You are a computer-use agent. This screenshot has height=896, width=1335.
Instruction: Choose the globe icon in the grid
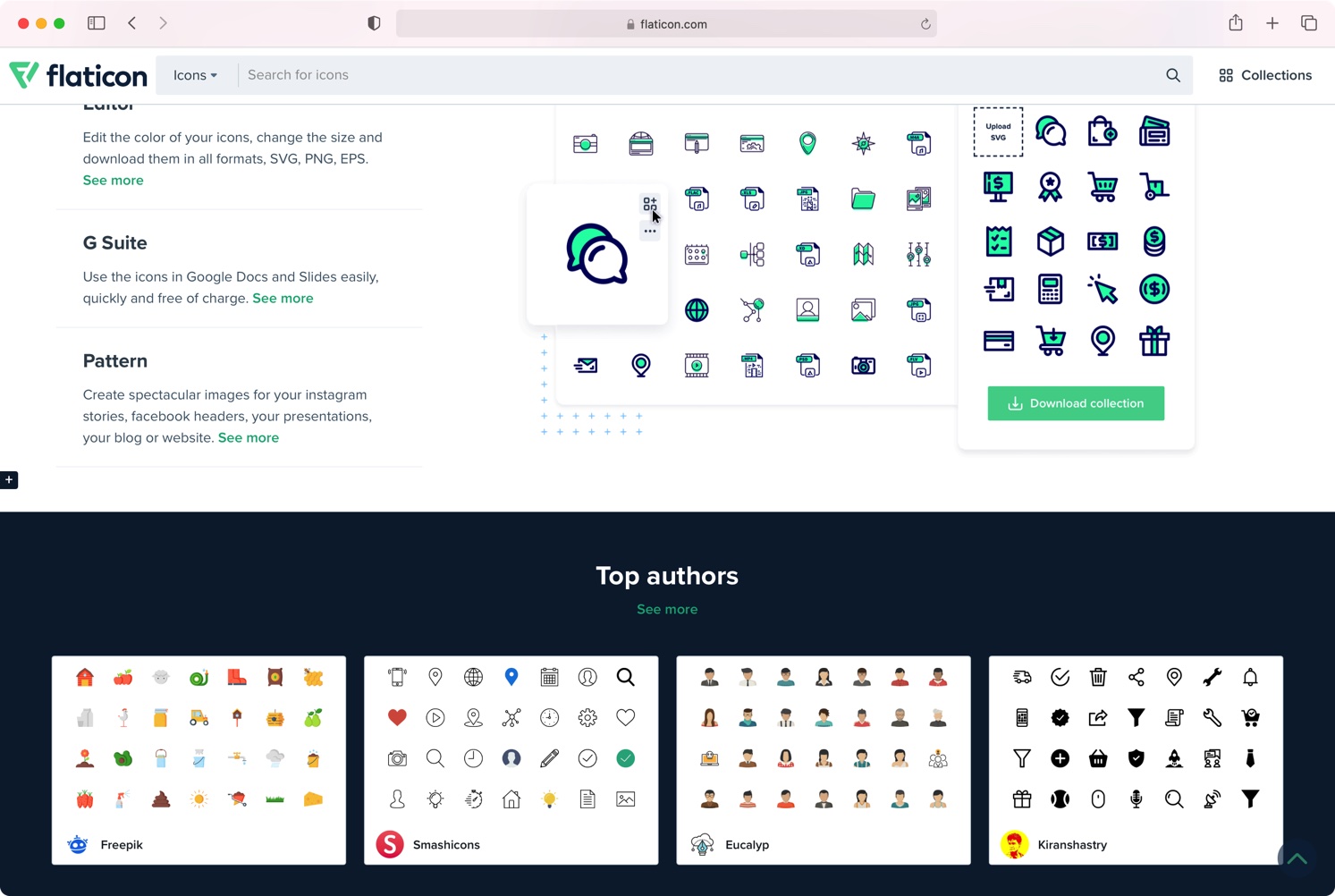pos(697,309)
